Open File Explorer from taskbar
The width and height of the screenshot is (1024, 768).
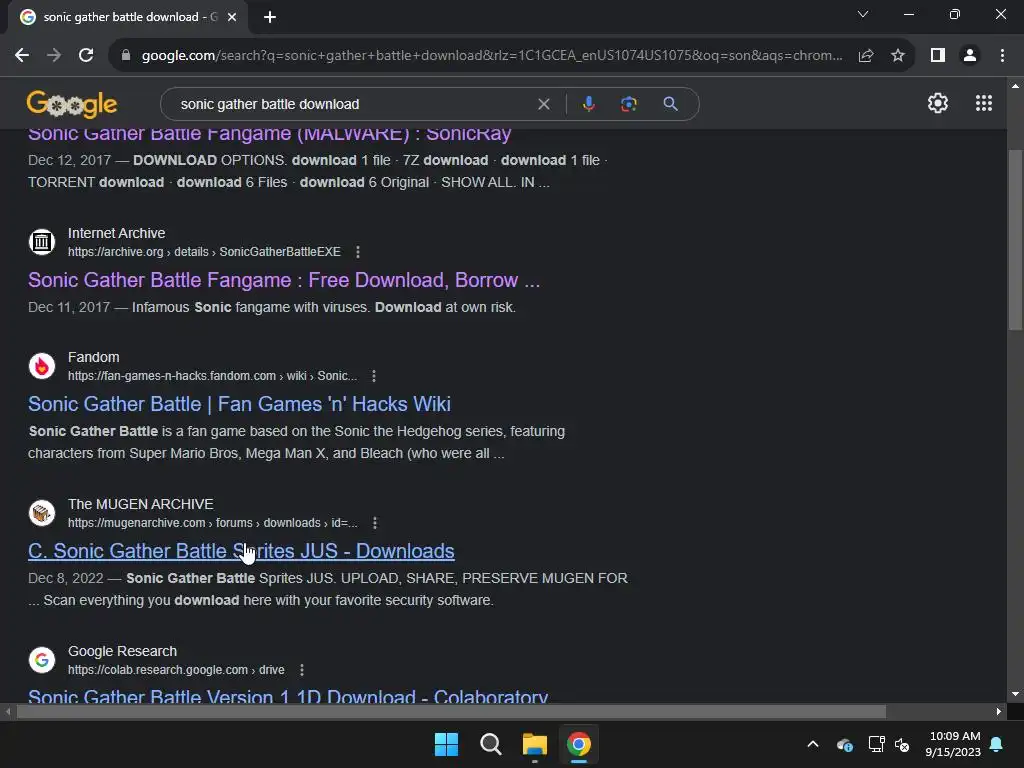[x=534, y=744]
